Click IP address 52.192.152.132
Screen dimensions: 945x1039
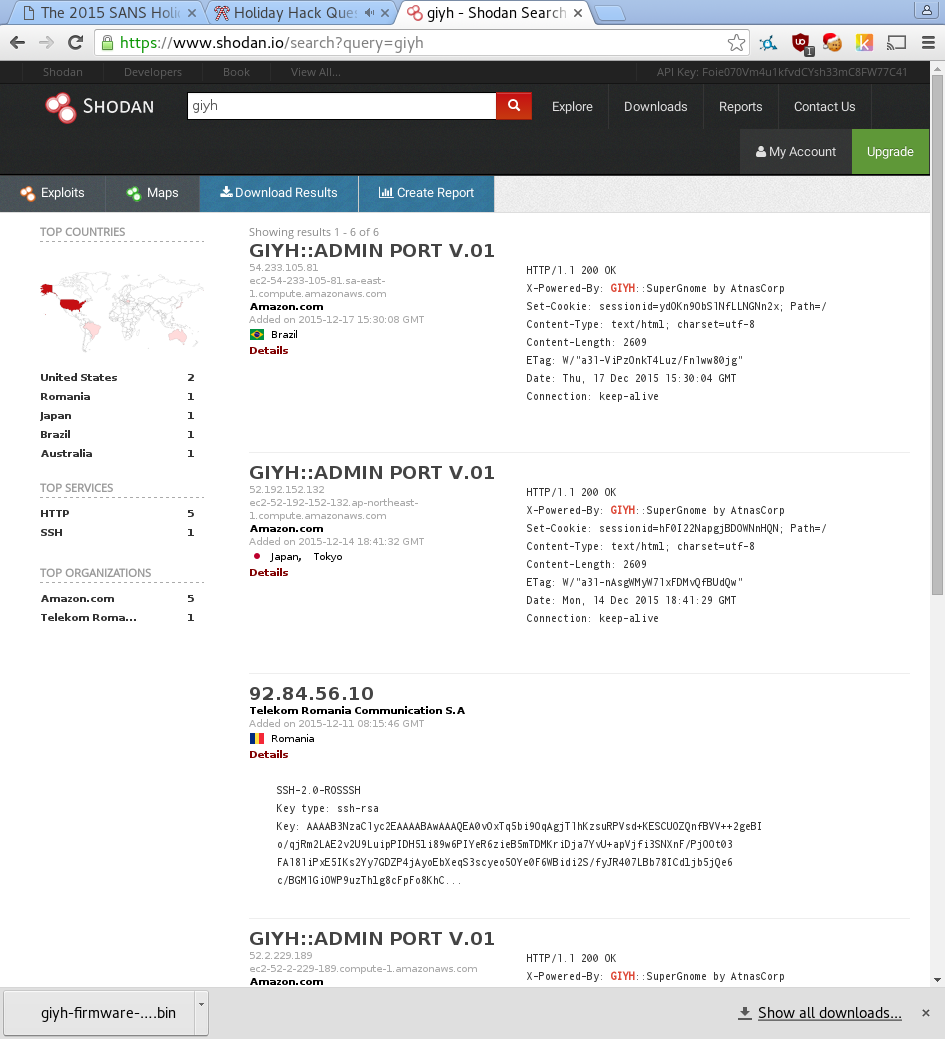[x=287, y=490]
